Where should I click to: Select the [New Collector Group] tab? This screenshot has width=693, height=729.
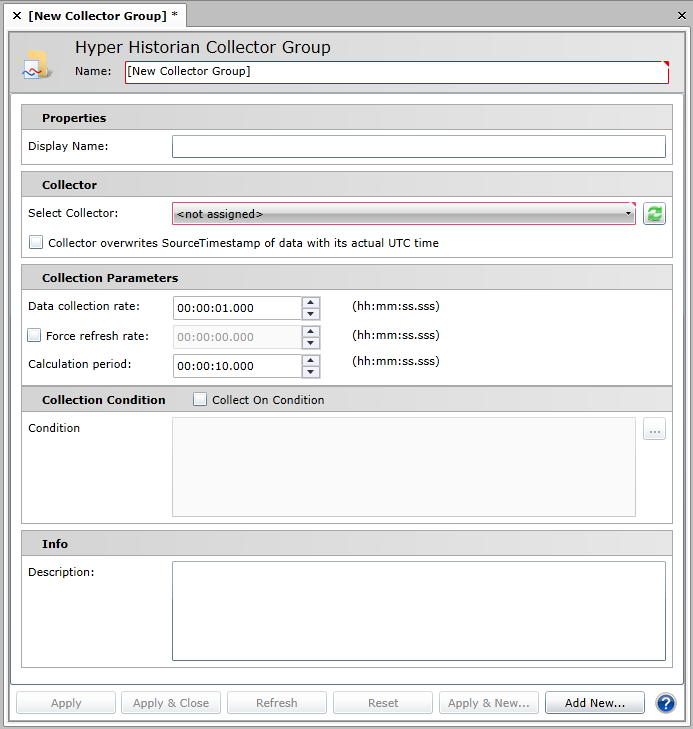click(99, 16)
